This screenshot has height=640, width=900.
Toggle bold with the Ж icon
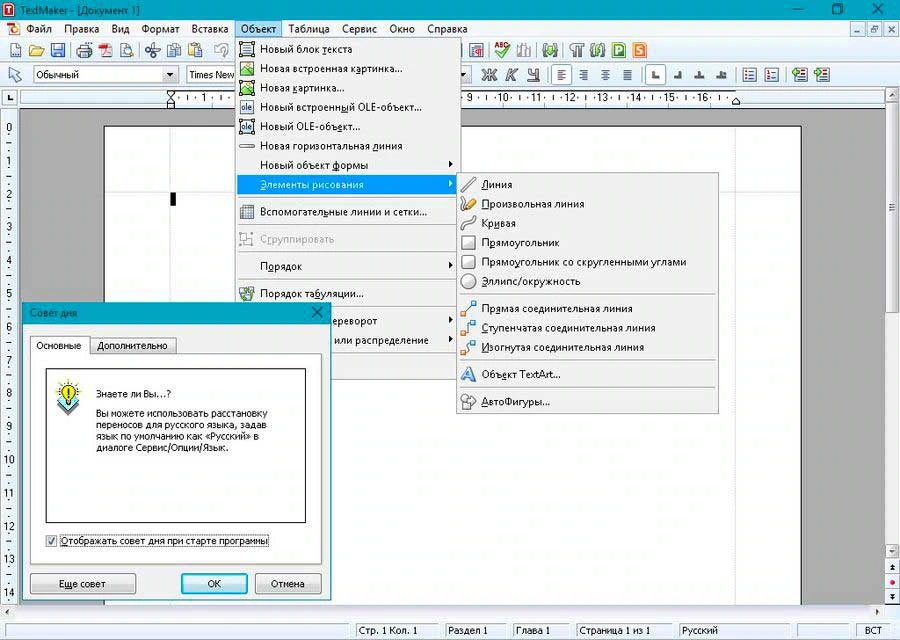[489, 75]
